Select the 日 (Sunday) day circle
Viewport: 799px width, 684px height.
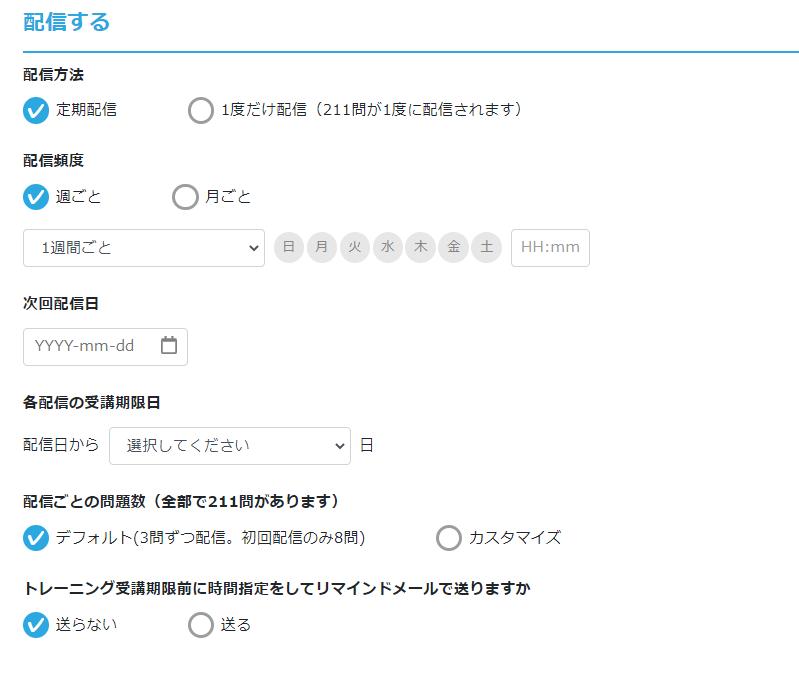pyautogui.click(x=289, y=248)
